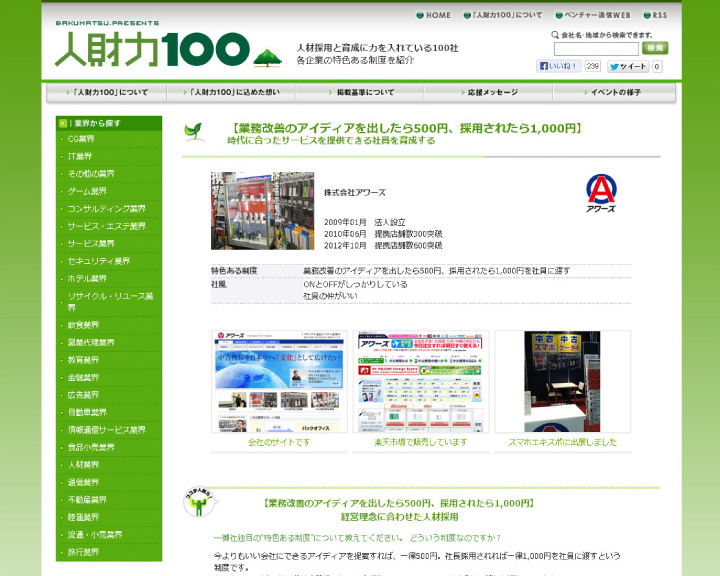The image size is (720, 576).
Task: Click the tweet count box showing 0
Action: tap(657, 67)
